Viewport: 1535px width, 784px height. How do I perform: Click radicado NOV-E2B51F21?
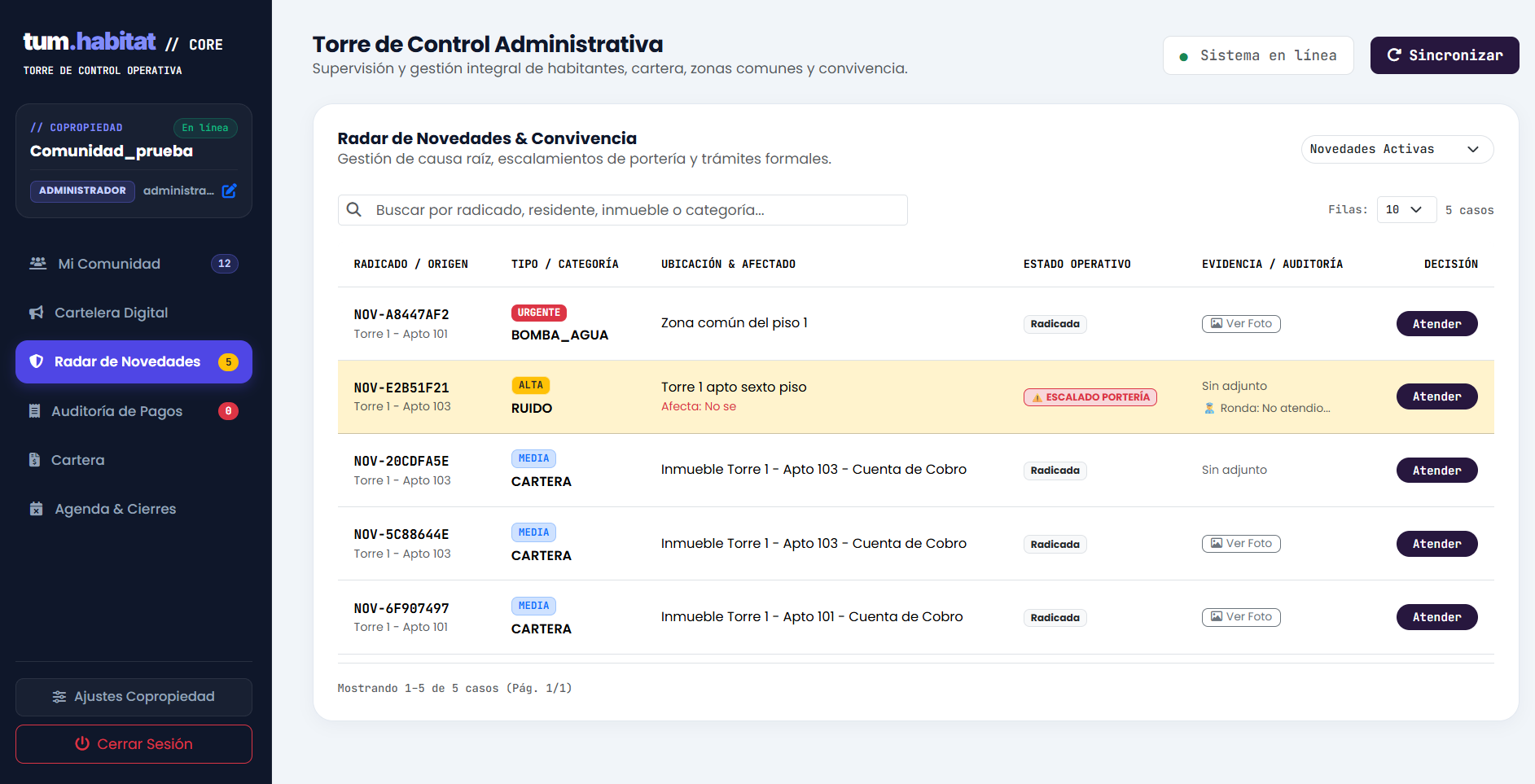401,388
